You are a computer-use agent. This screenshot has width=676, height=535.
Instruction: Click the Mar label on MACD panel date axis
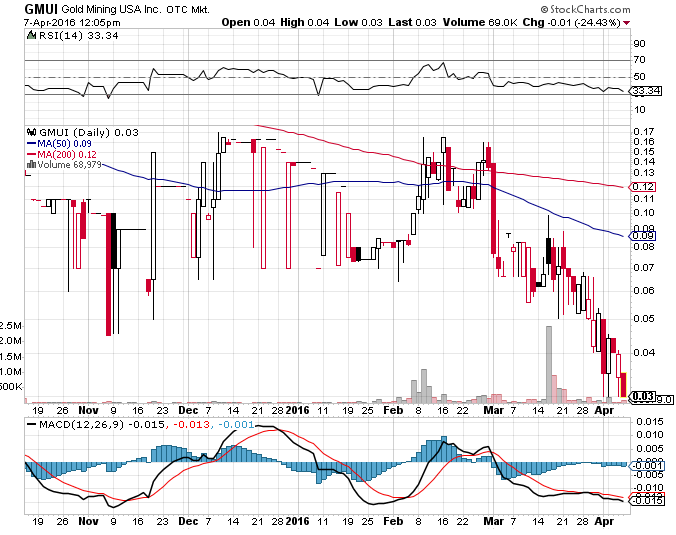pos(494,521)
